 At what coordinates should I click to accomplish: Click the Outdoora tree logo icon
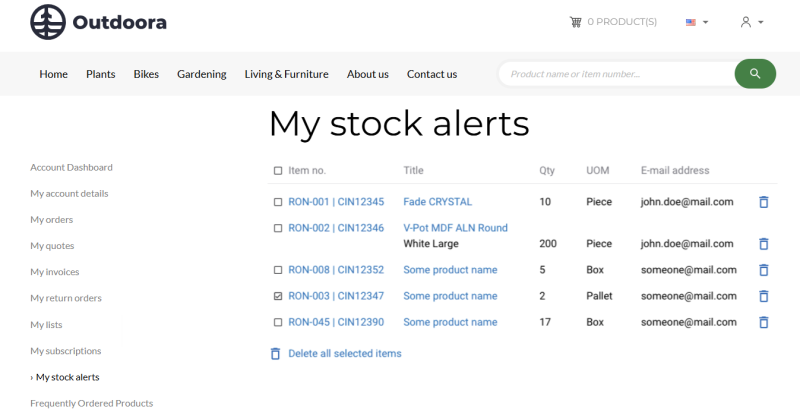[x=48, y=22]
